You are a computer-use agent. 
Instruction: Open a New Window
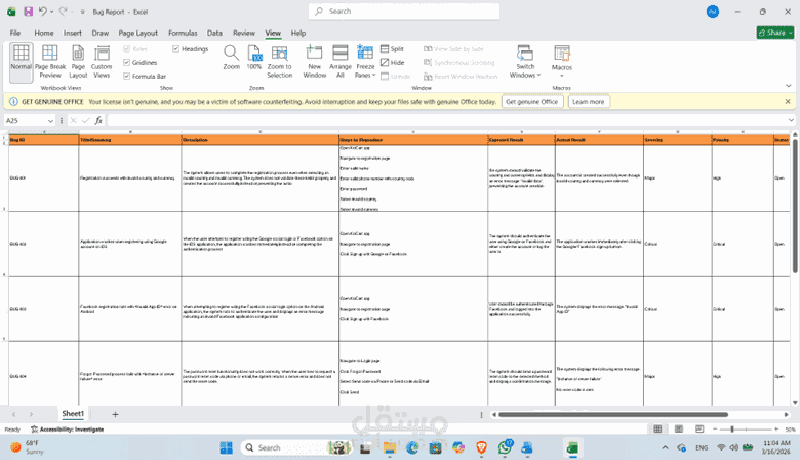pyautogui.click(x=314, y=62)
